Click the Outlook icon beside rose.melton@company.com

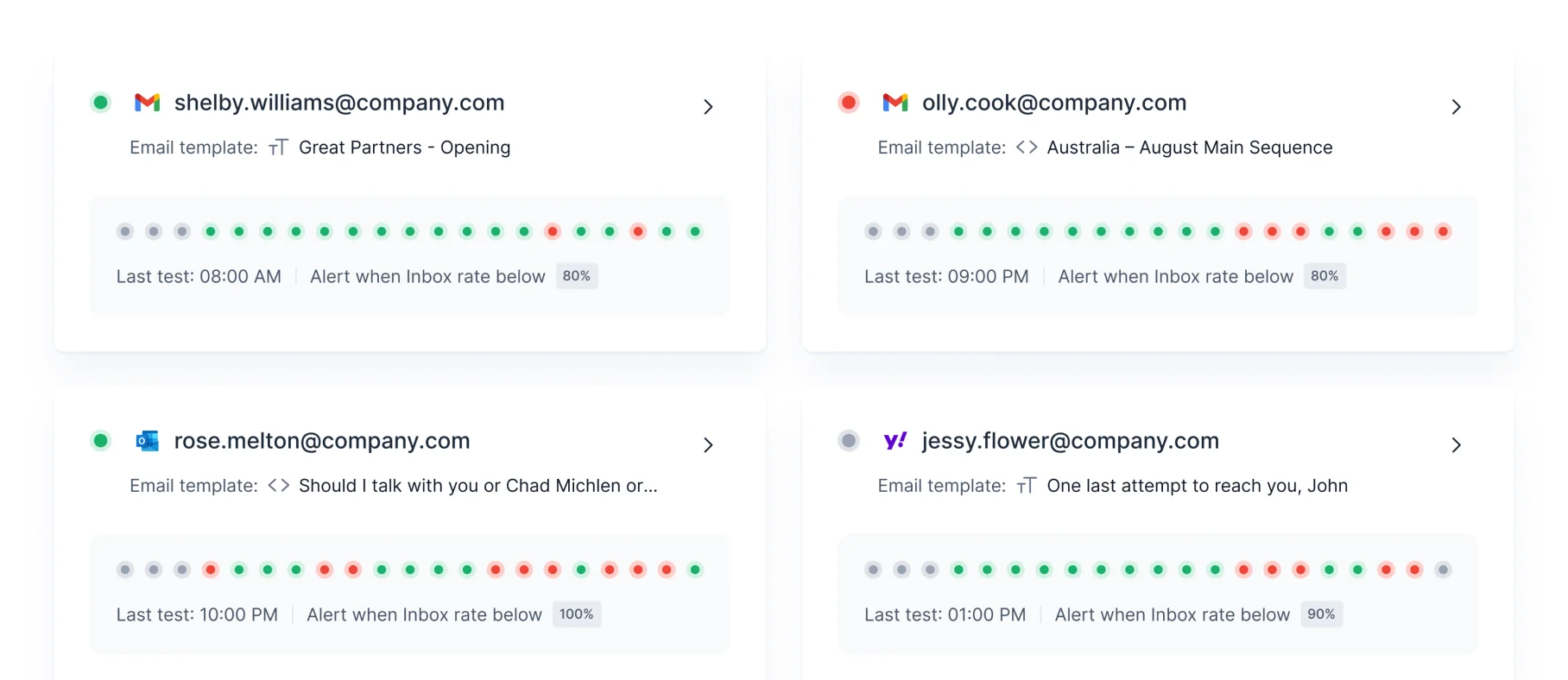pyautogui.click(x=148, y=441)
